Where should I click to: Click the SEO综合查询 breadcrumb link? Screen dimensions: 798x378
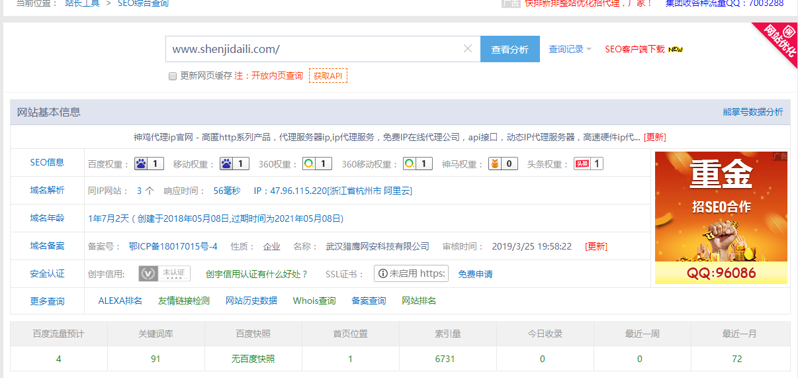tap(143, 4)
